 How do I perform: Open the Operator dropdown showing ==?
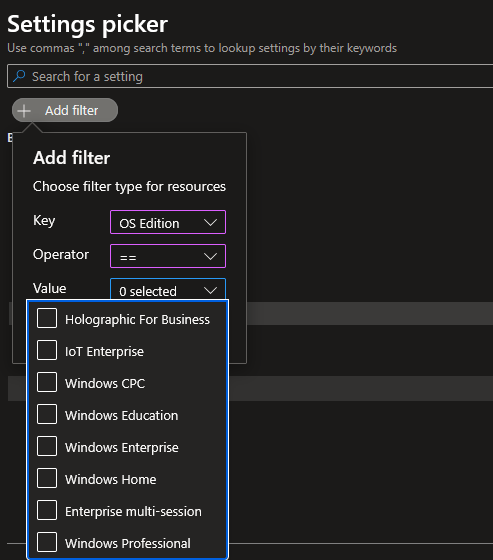[168, 256]
